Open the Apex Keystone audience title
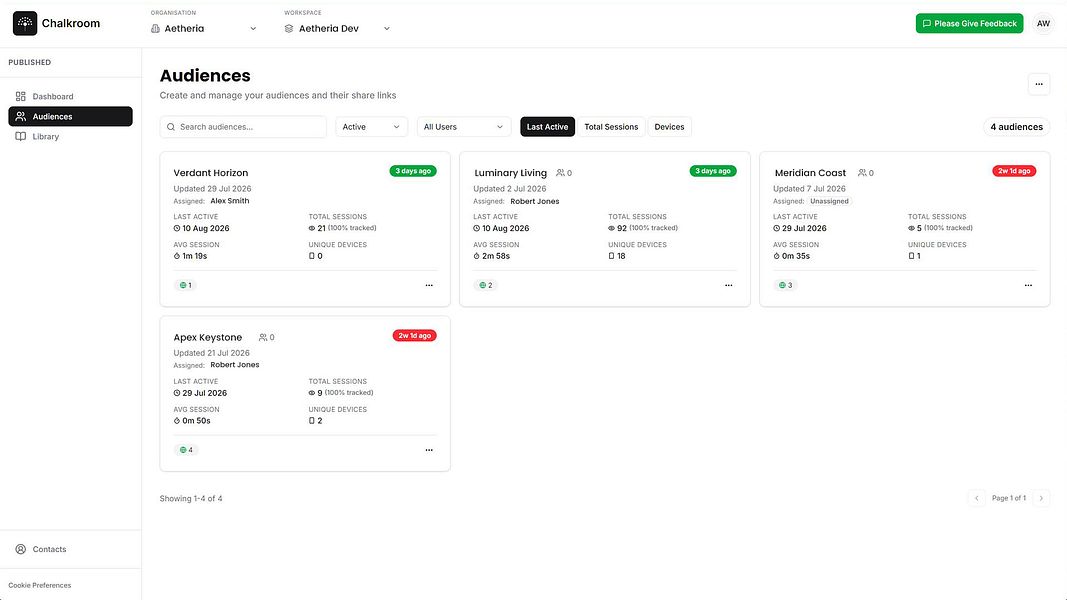The image size is (1067, 600). click(x=208, y=337)
